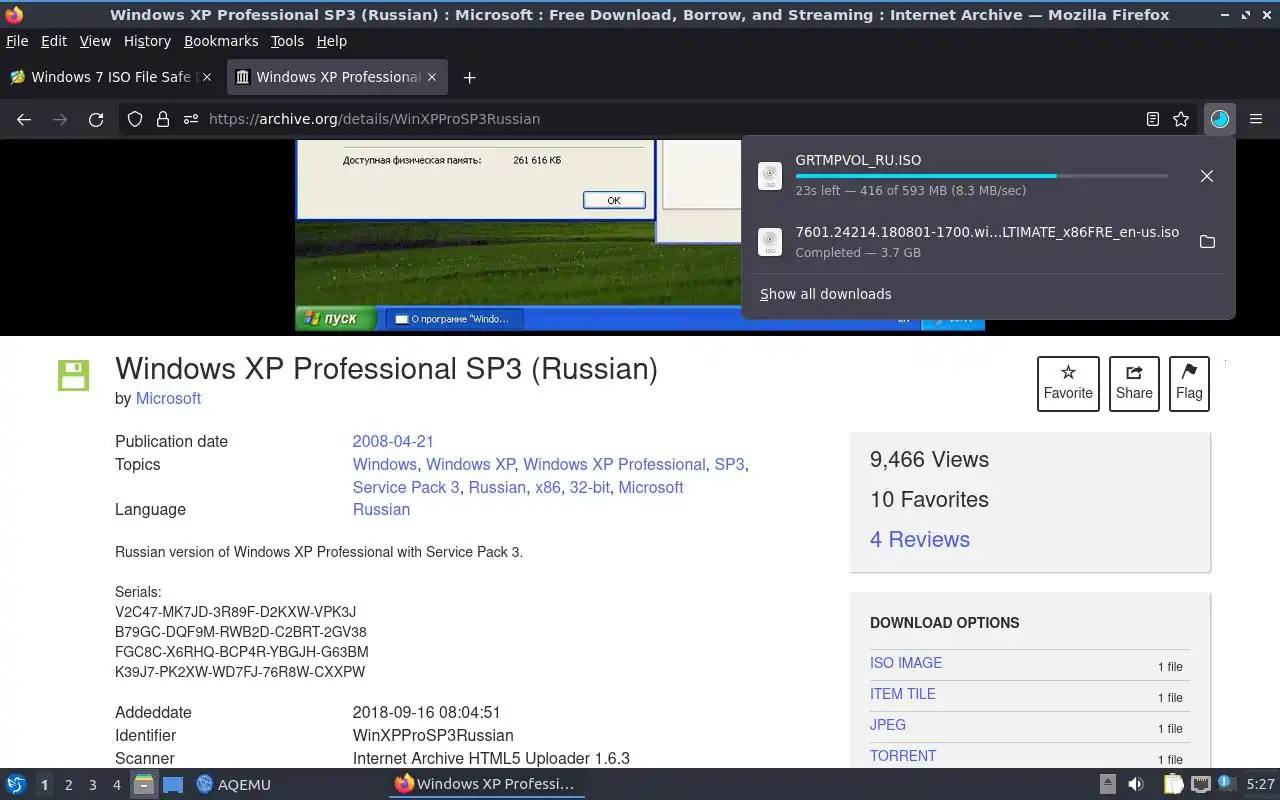
Task: Reload the current page
Action: coord(96,119)
